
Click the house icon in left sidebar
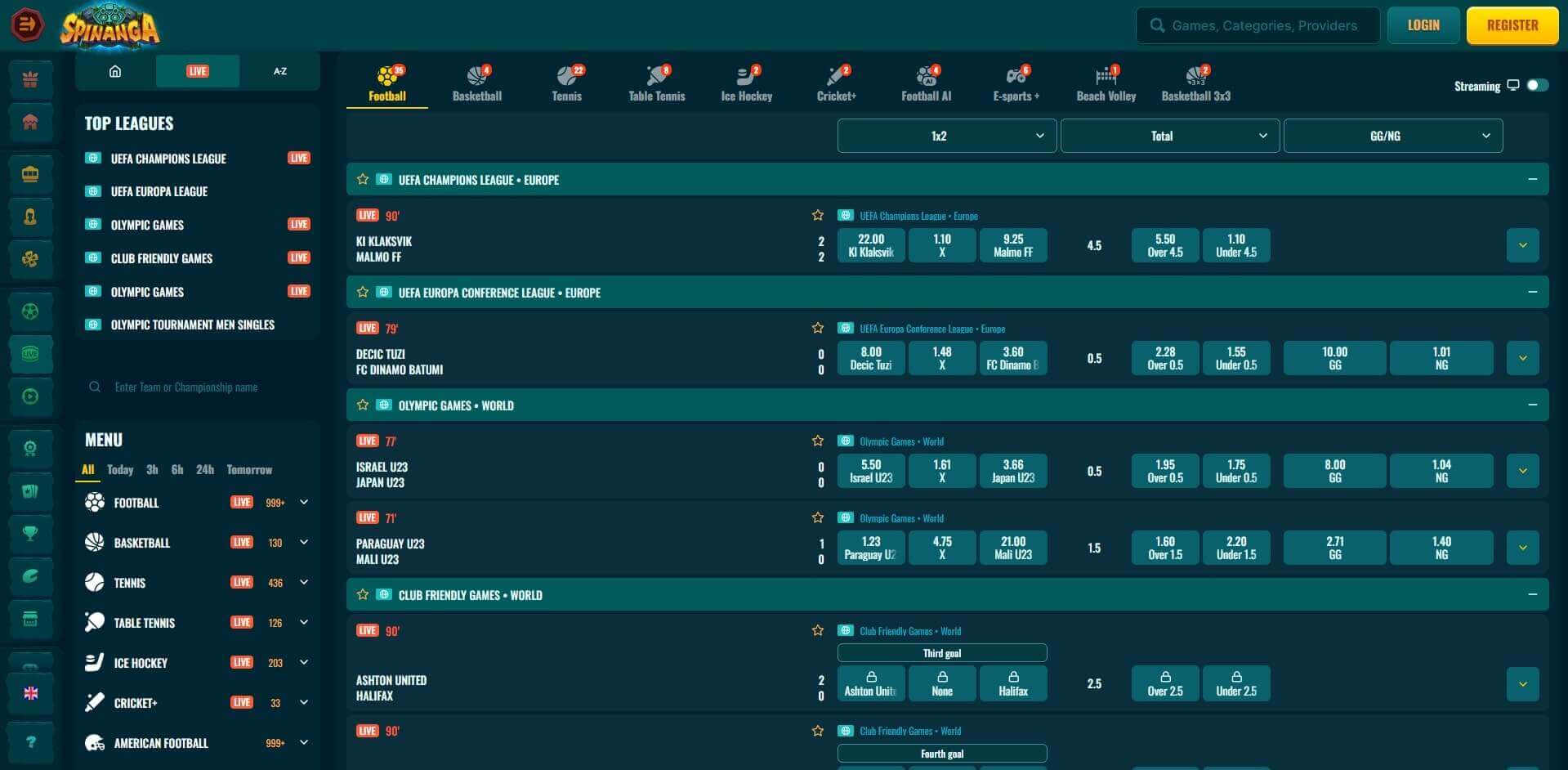[x=30, y=123]
